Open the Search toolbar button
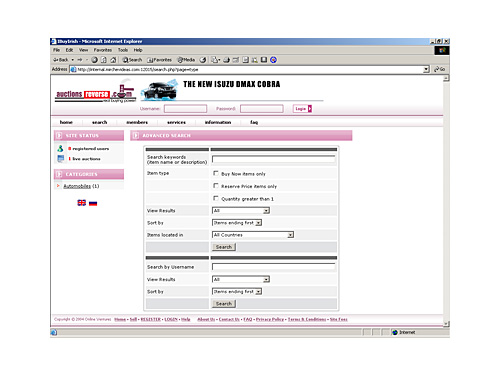This screenshot has height=375, width=500. tap(132, 60)
